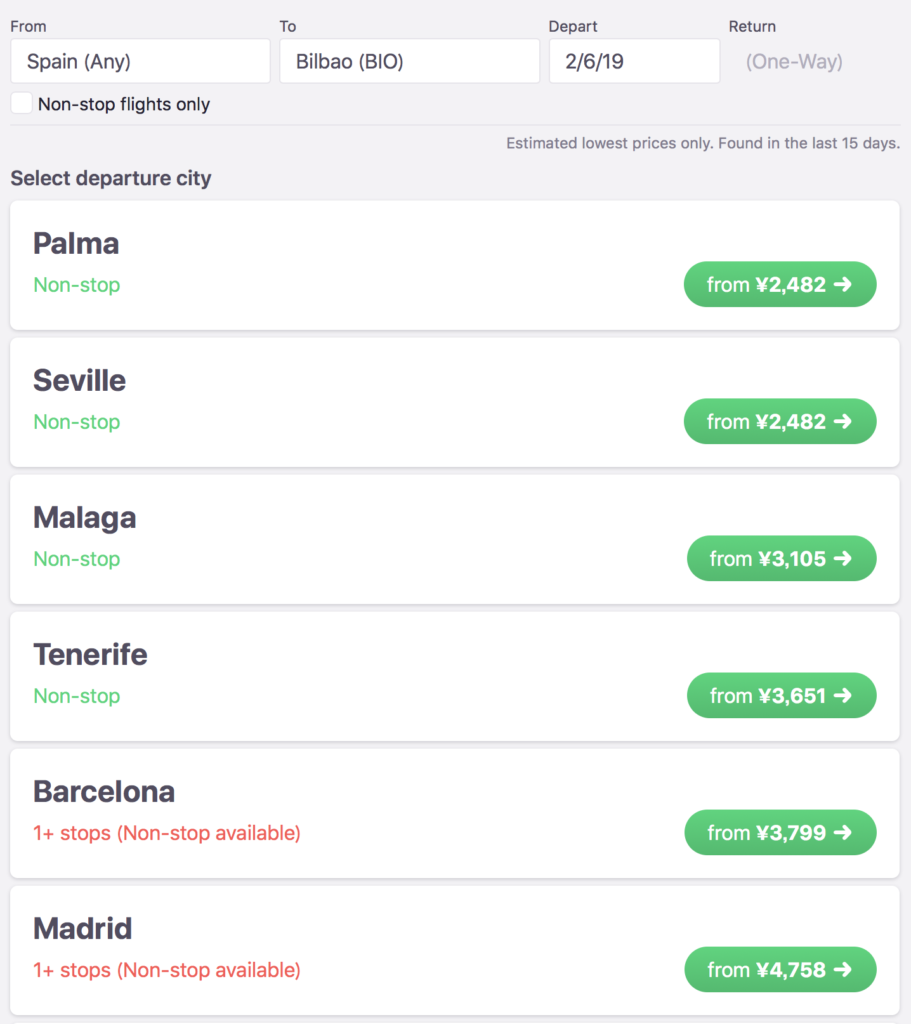Select Barcelona city heading

pyautogui.click(x=104, y=792)
